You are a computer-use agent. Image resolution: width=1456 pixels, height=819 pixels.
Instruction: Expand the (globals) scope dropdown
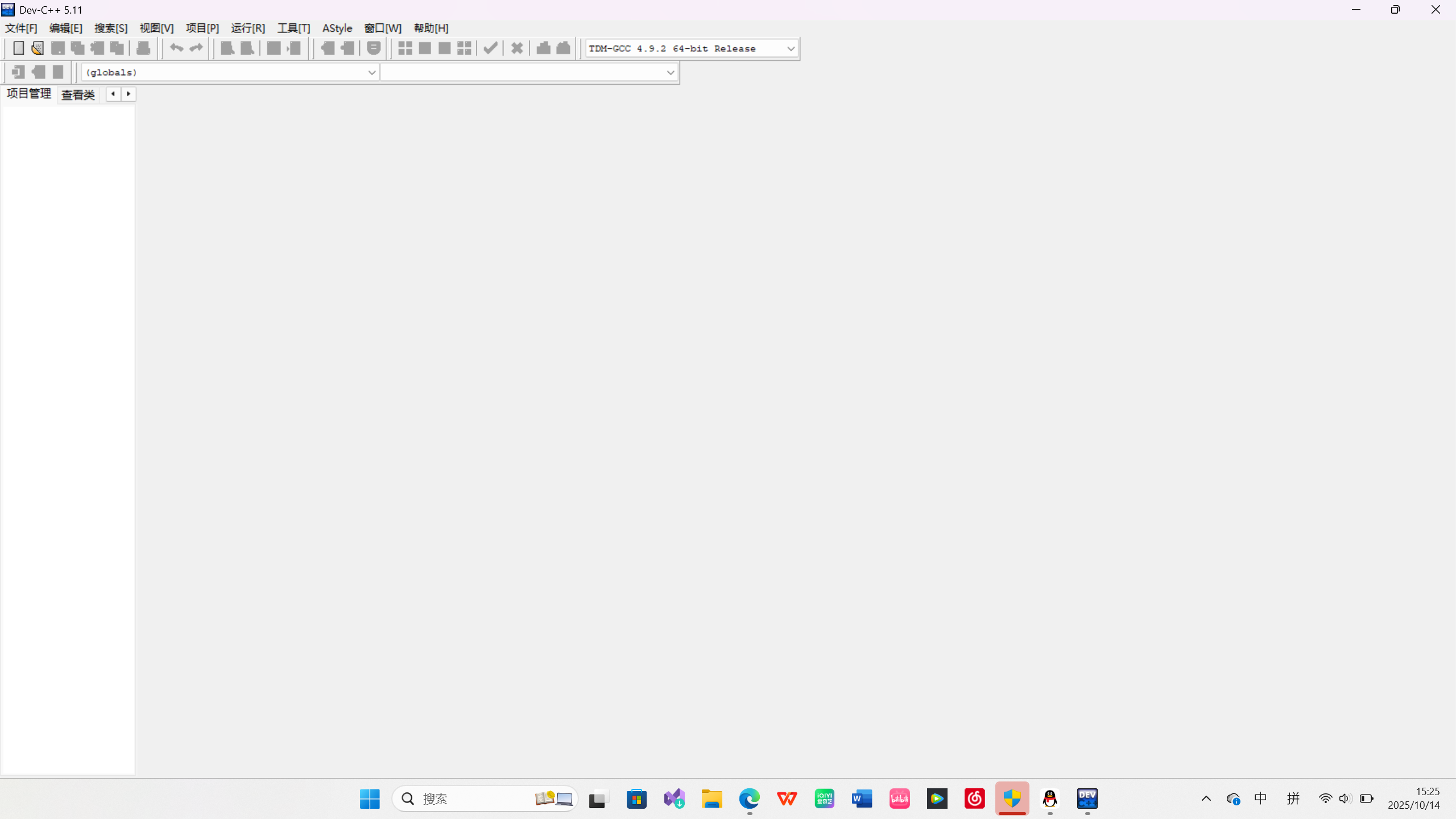pyautogui.click(x=371, y=73)
